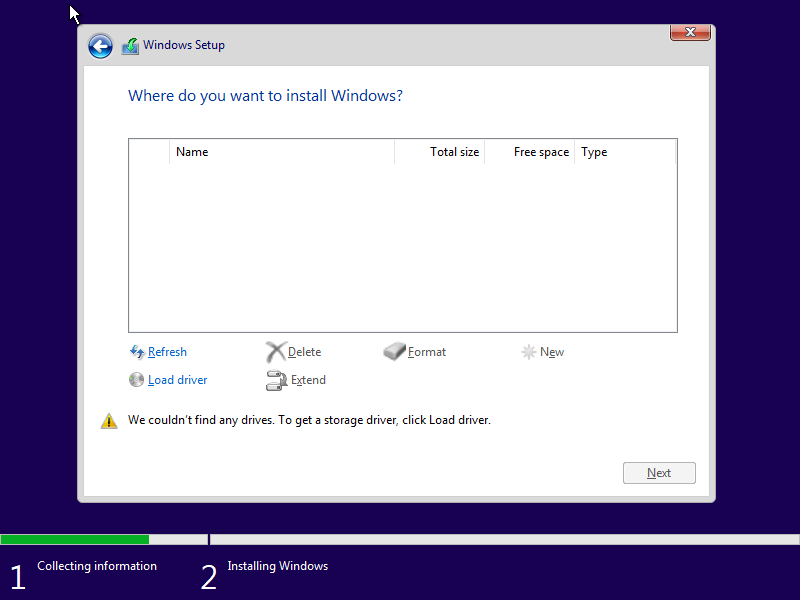800x600 pixels.
Task: Click the Format drive icon
Action: click(395, 352)
